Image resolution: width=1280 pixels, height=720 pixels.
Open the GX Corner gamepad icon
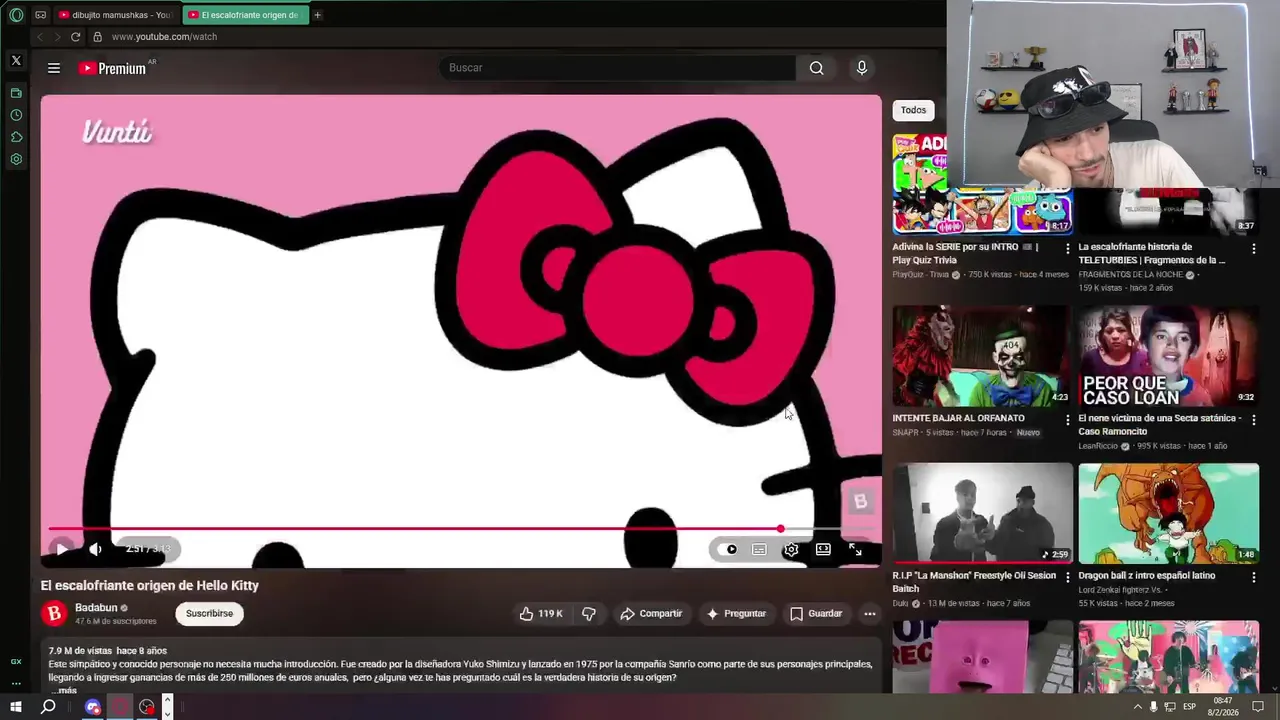(40, 15)
